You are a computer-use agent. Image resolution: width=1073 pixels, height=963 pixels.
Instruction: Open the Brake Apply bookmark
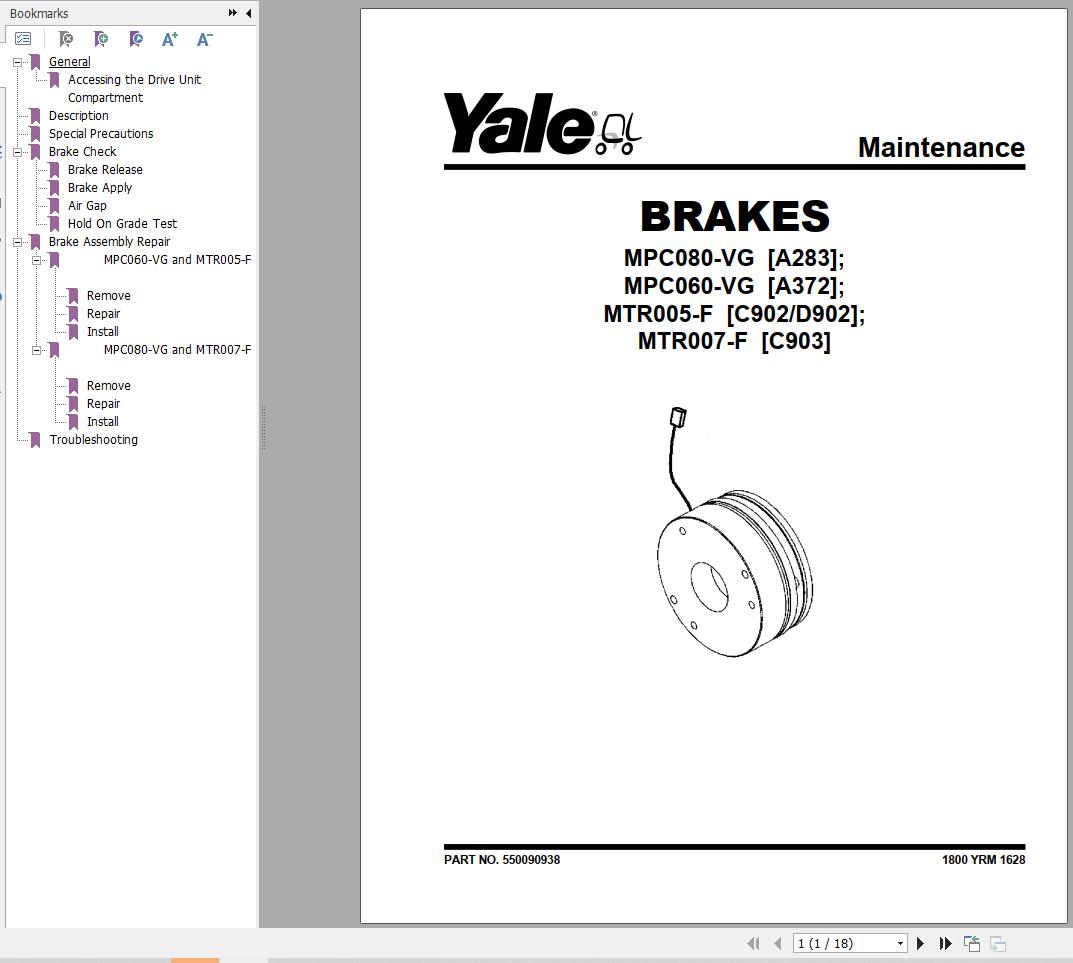point(99,188)
